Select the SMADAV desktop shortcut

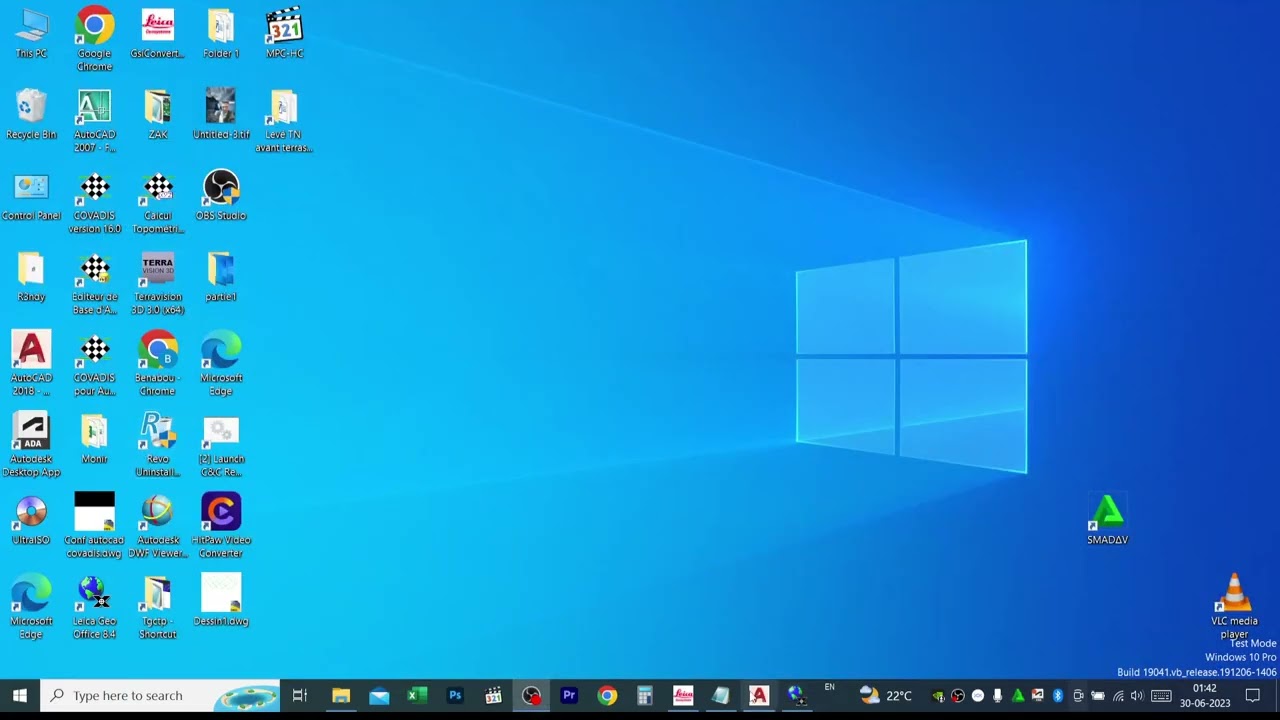pyautogui.click(x=1107, y=520)
